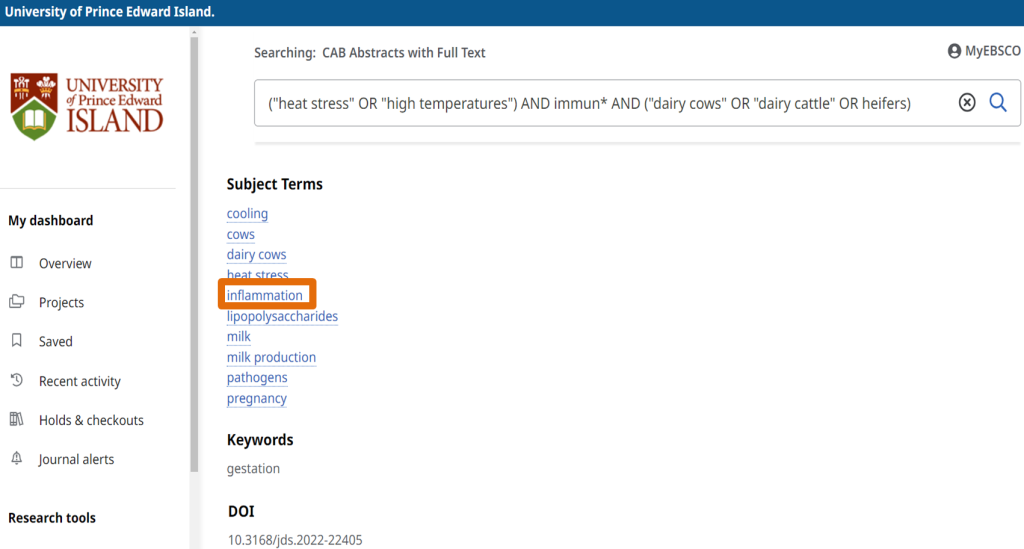Open the Overview menu item
1024x549 pixels.
pos(65,264)
